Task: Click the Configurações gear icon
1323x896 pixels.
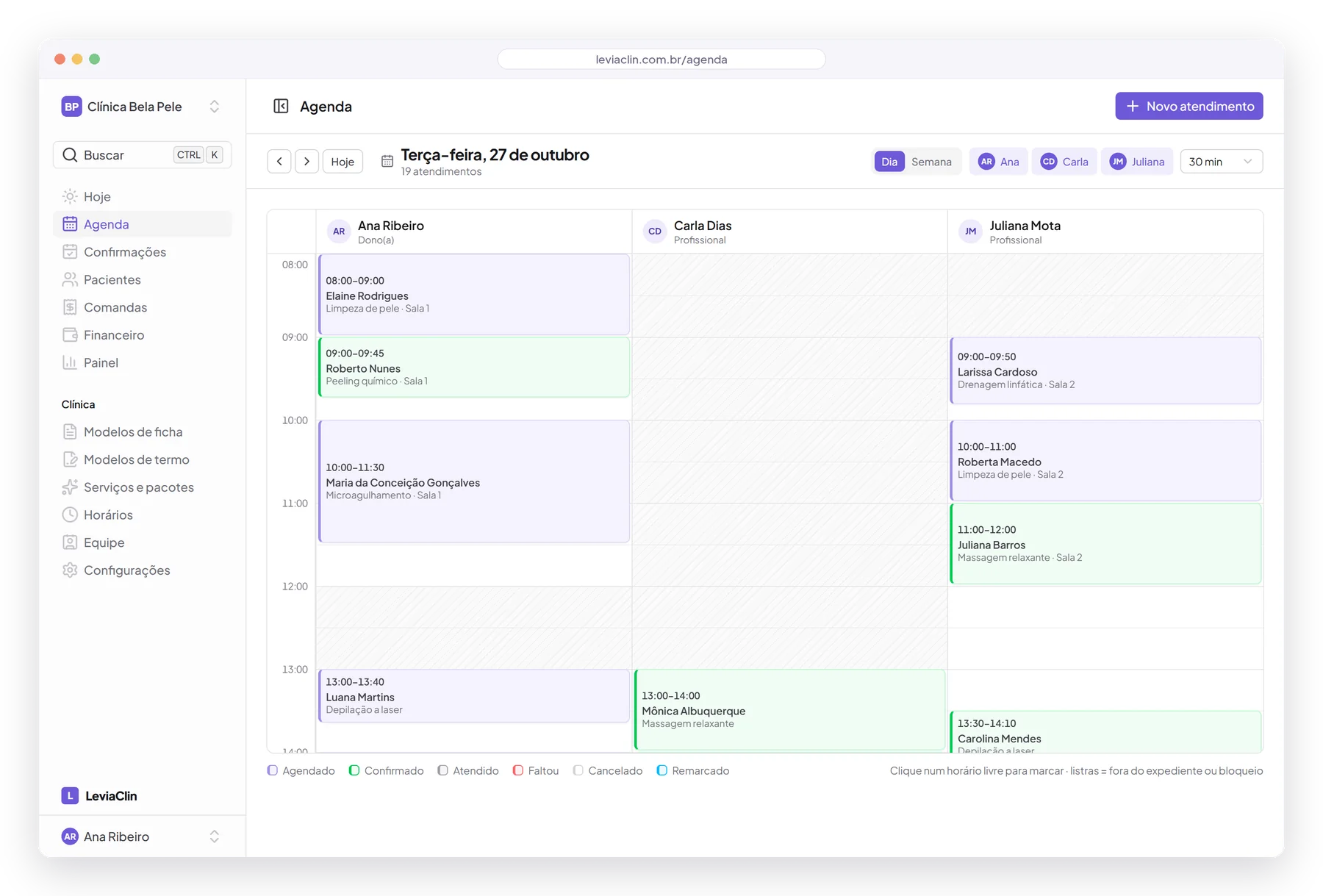Action: [x=70, y=570]
